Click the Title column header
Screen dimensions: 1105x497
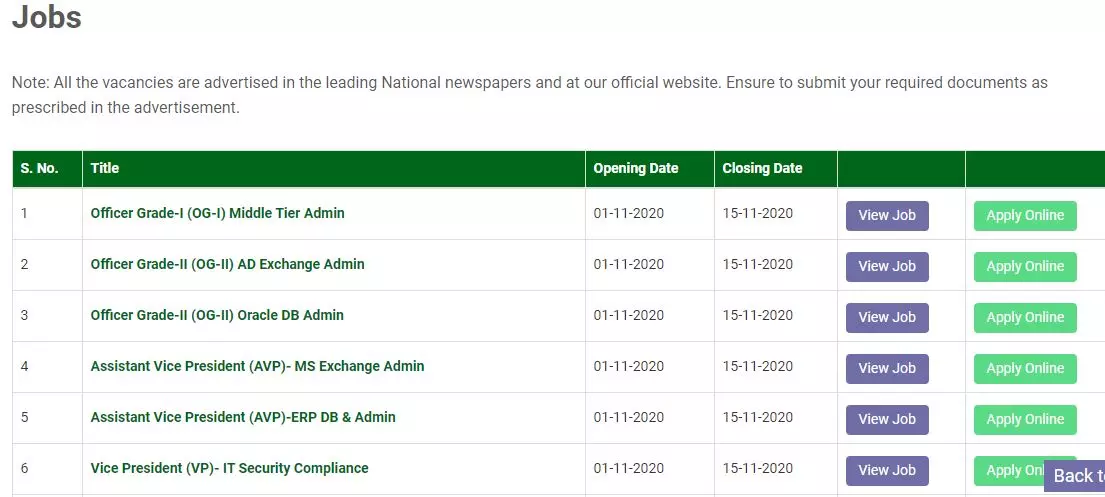104,168
